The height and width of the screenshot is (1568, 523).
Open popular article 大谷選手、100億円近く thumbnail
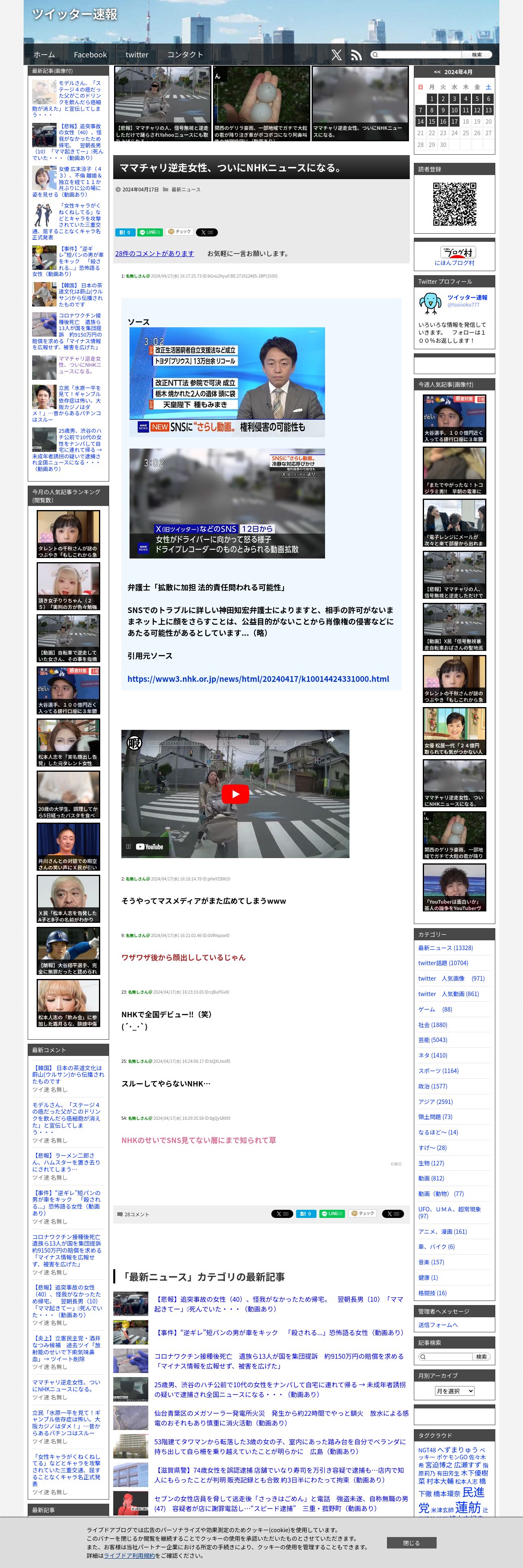tap(454, 419)
